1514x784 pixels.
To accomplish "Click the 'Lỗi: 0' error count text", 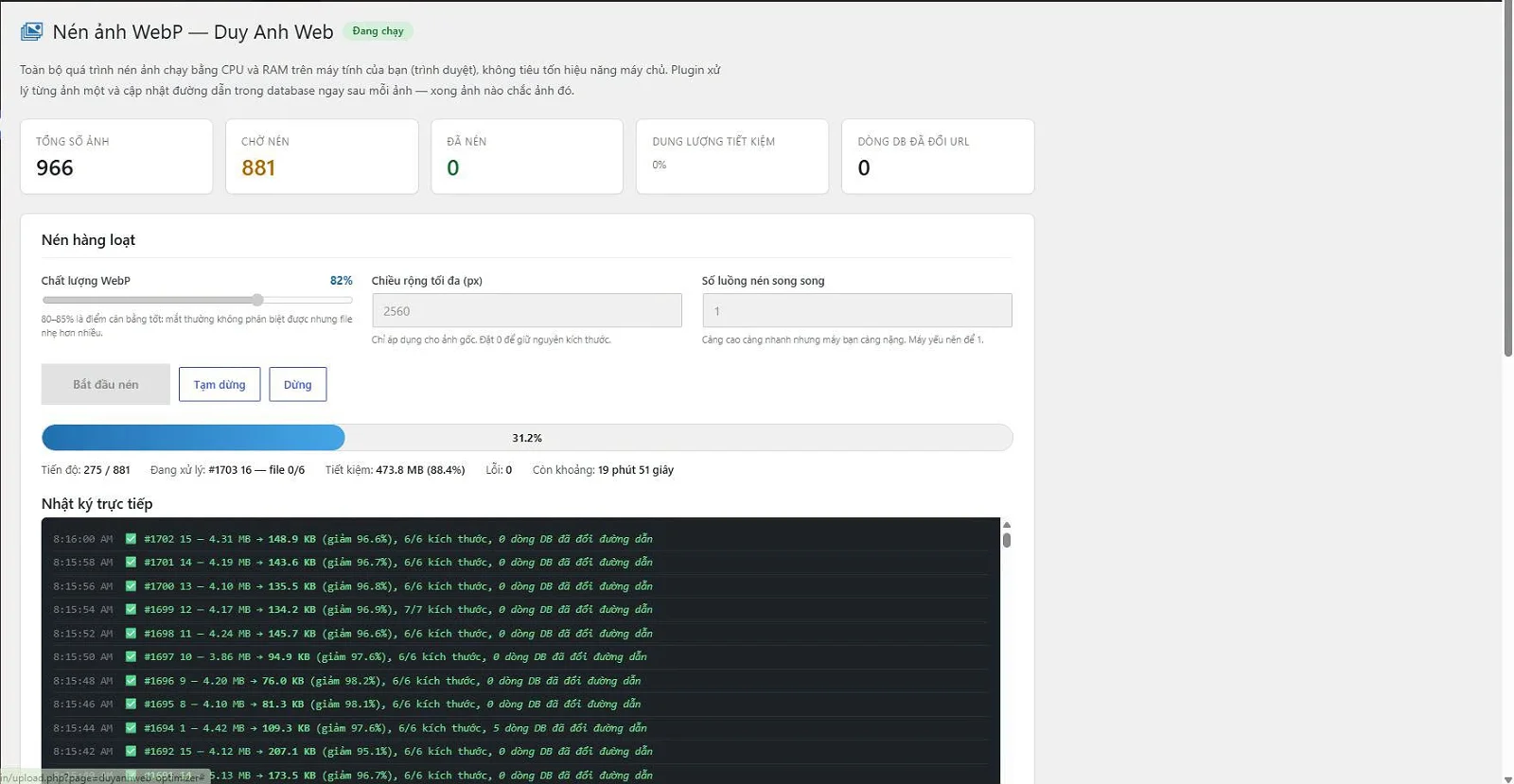I will click(x=500, y=470).
